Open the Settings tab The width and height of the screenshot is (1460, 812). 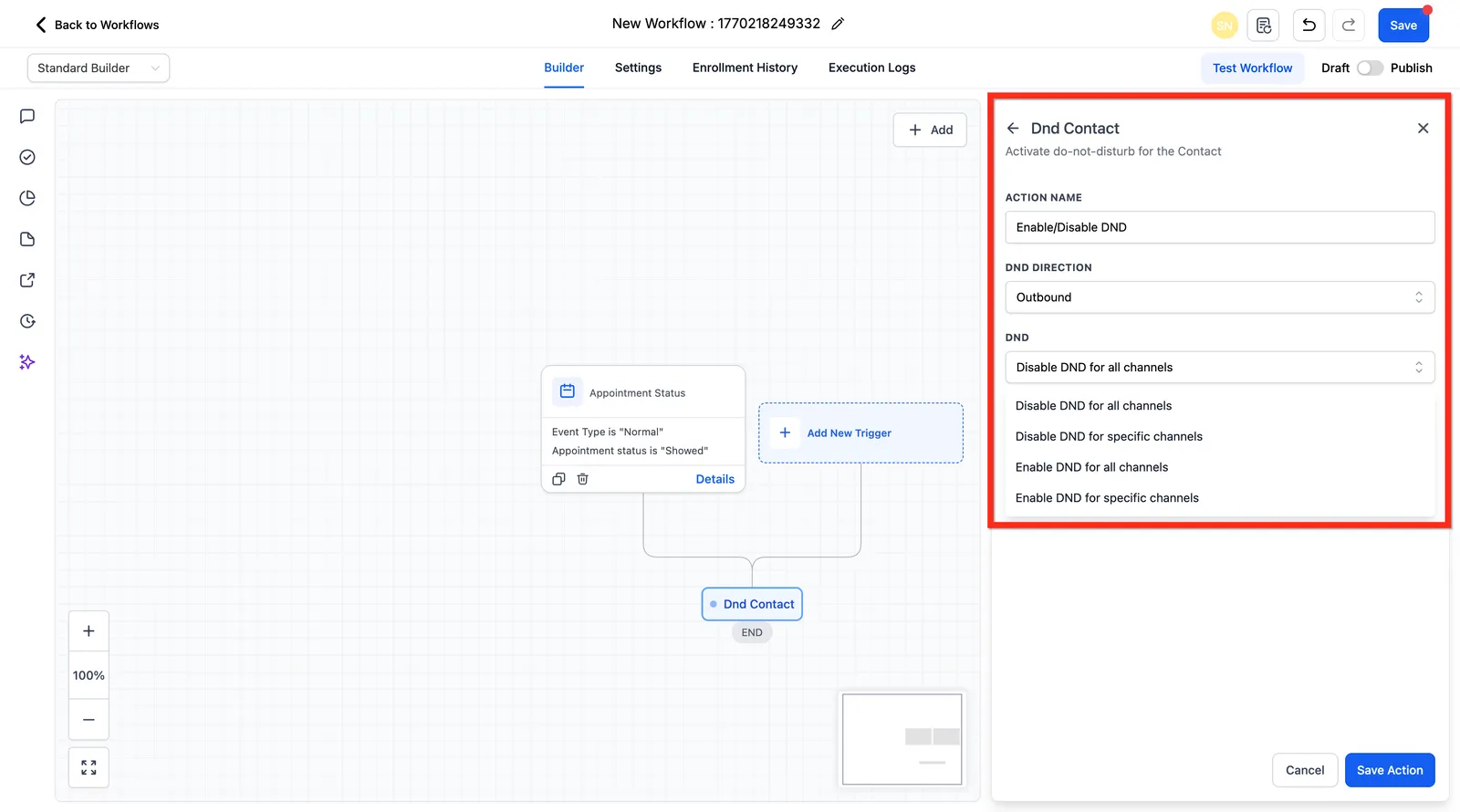638,68
